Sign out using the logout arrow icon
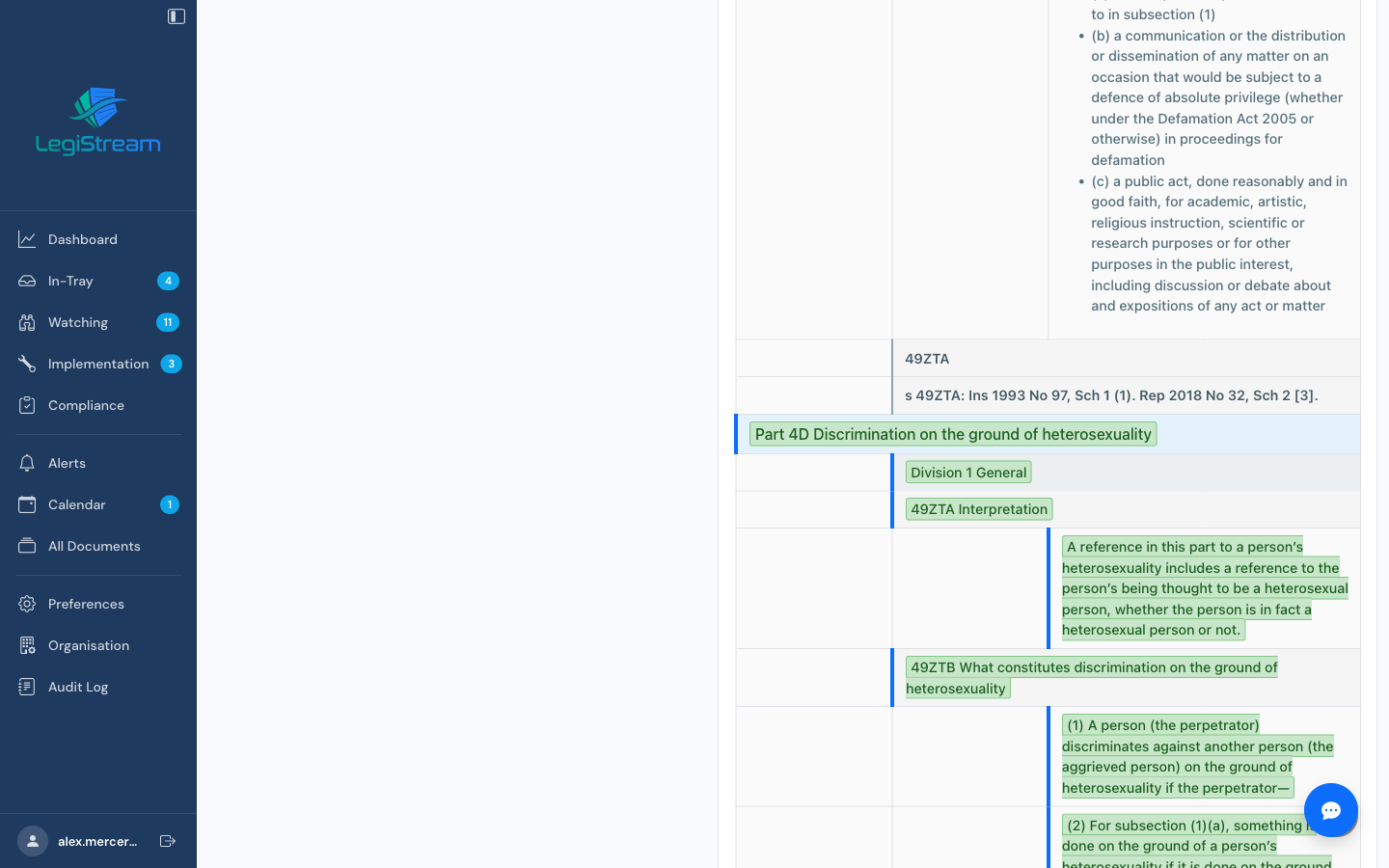 (x=168, y=841)
